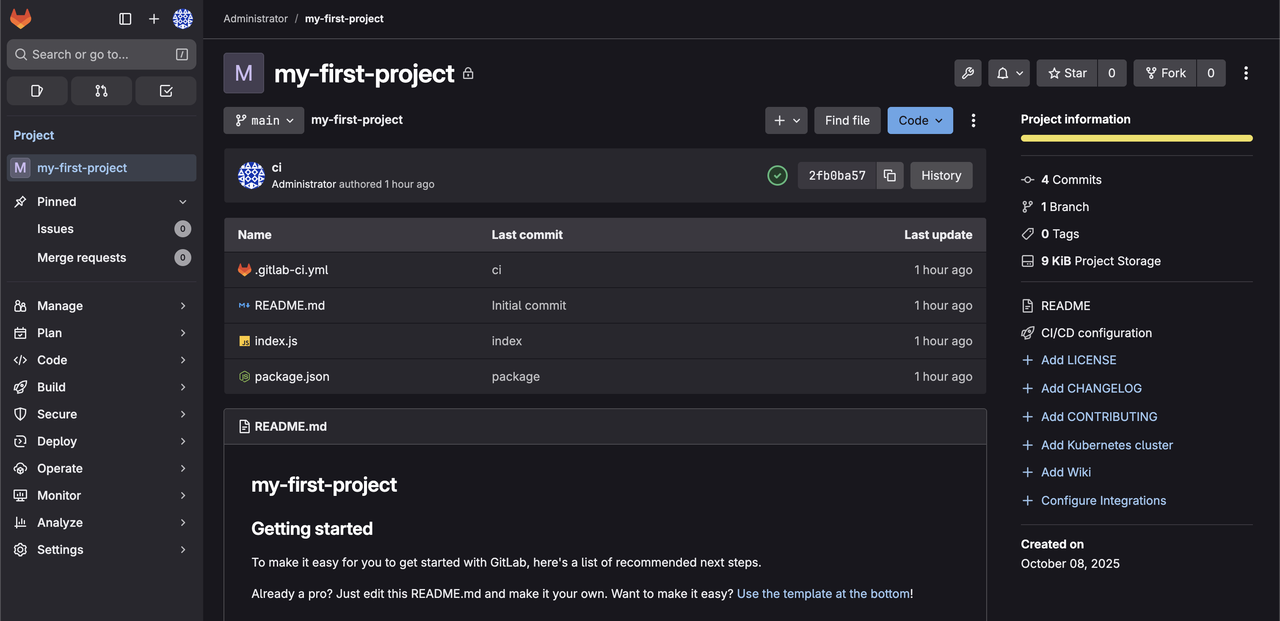Toggle the sidebar collapse icon
The image size is (1280, 621).
pyautogui.click(x=125, y=19)
